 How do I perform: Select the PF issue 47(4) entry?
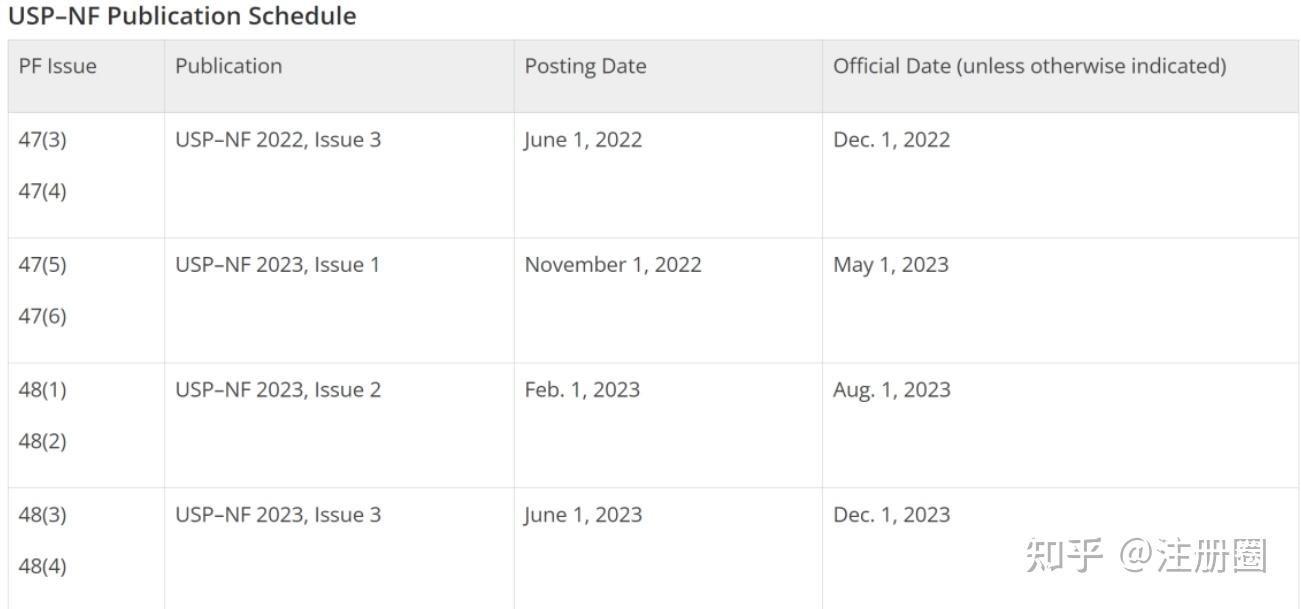43,191
